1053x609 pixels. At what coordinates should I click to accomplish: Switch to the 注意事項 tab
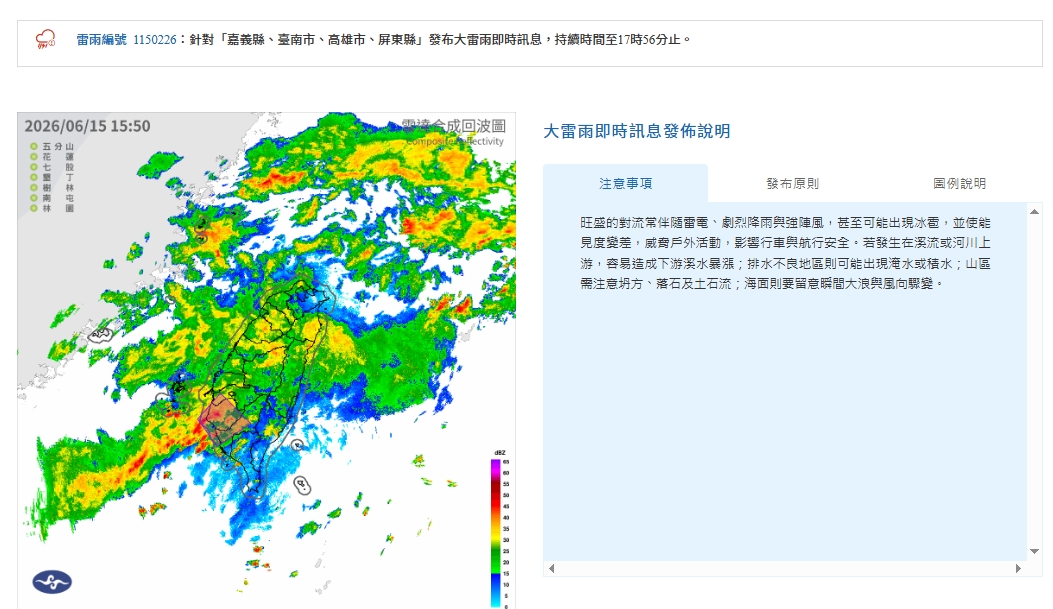click(x=625, y=183)
